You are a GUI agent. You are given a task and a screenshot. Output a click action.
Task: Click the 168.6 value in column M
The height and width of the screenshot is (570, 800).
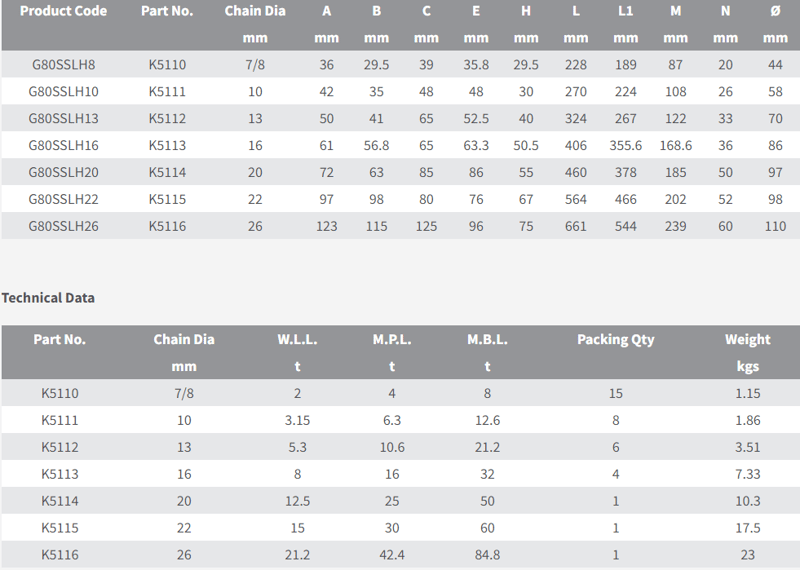tap(676, 145)
